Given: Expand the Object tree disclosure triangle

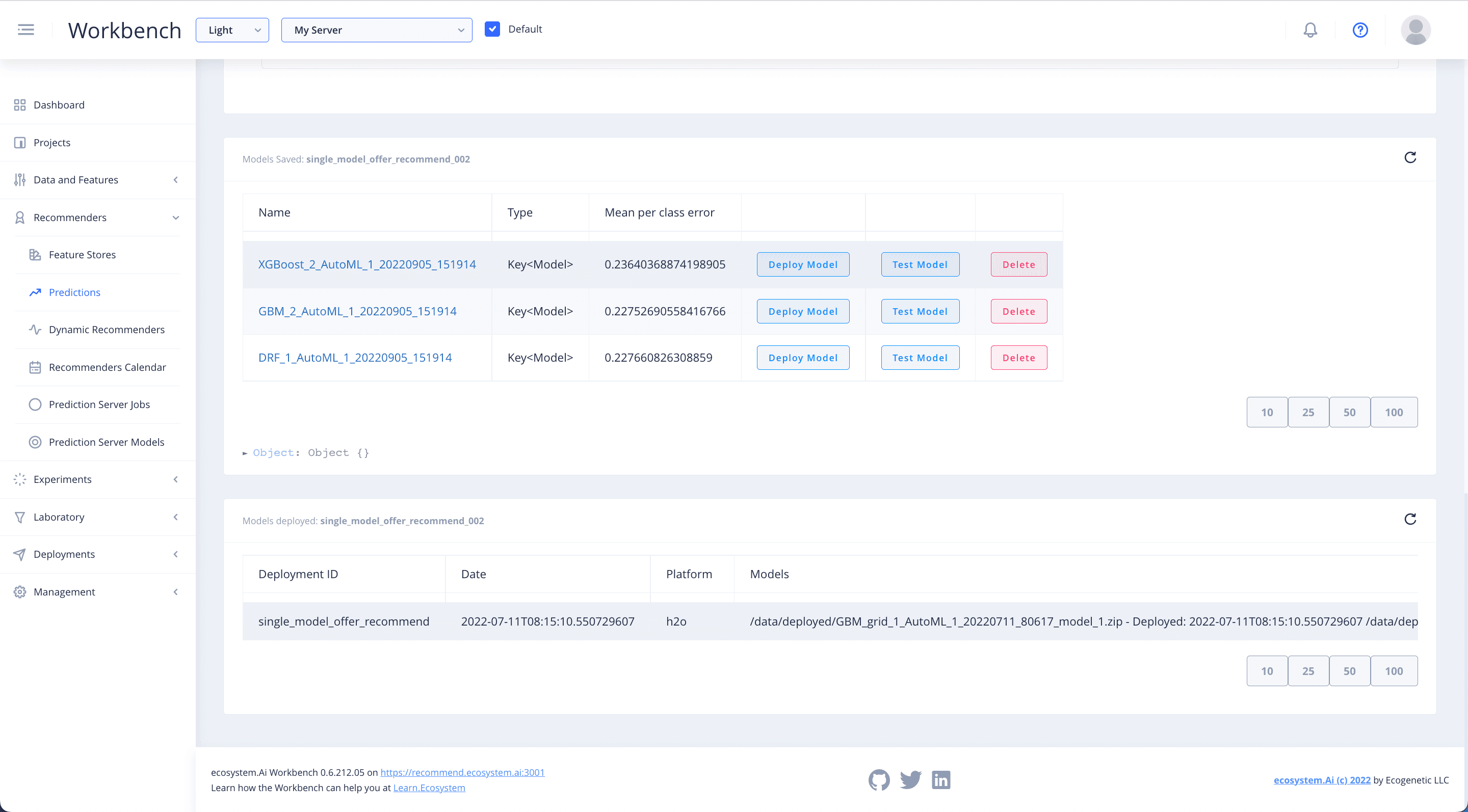Looking at the screenshot, I should pyautogui.click(x=245, y=453).
